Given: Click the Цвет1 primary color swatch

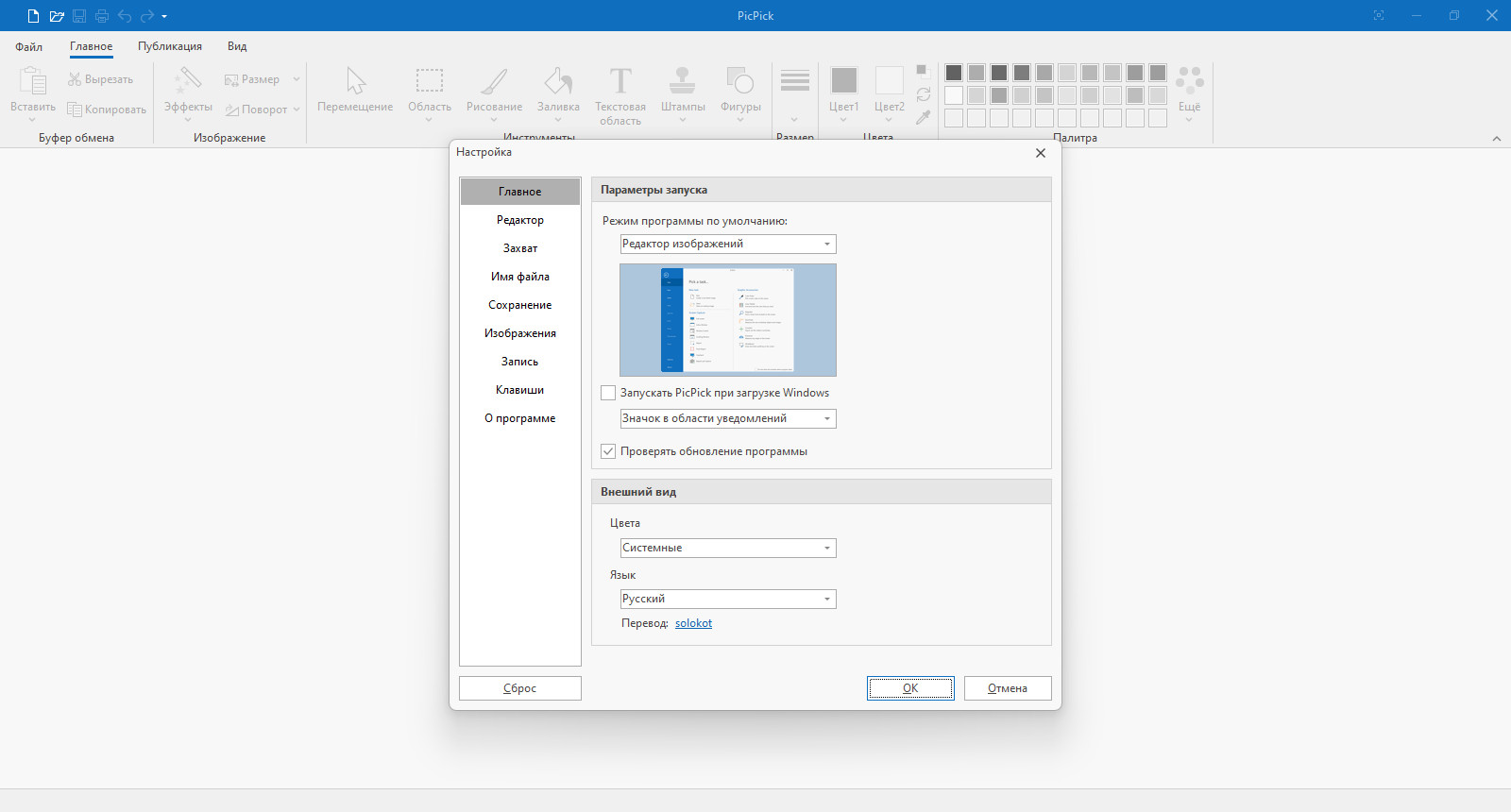Looking at the screenshot, I should pyautogui.click(x=844, y=91).
